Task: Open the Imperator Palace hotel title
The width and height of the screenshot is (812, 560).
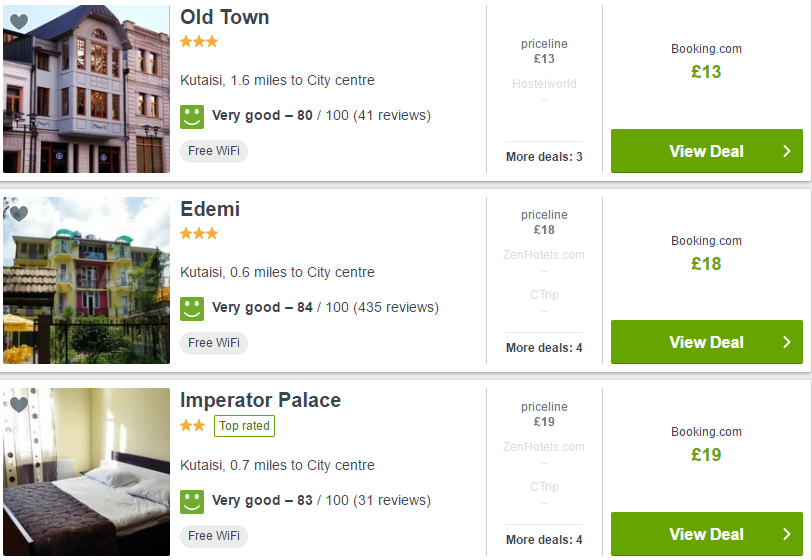Action: (x=260, y=400)
